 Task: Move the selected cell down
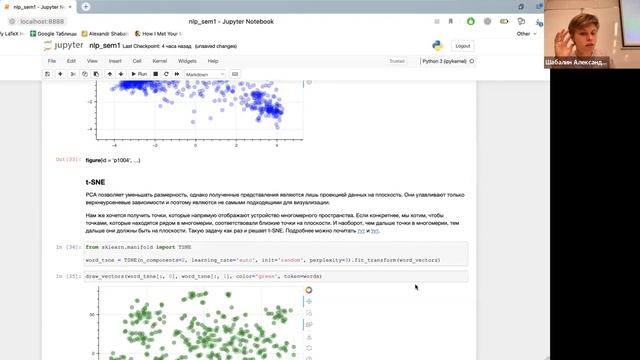tap(120, 74)
